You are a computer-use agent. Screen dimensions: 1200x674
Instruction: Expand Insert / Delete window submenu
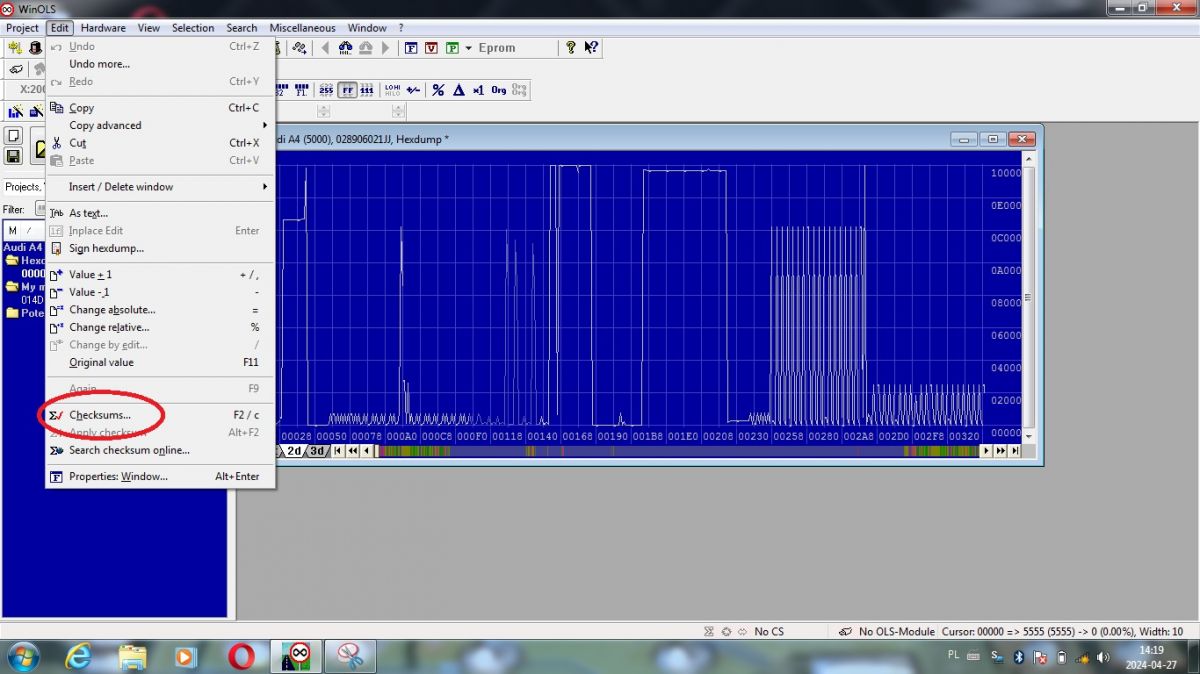[160, 187]
